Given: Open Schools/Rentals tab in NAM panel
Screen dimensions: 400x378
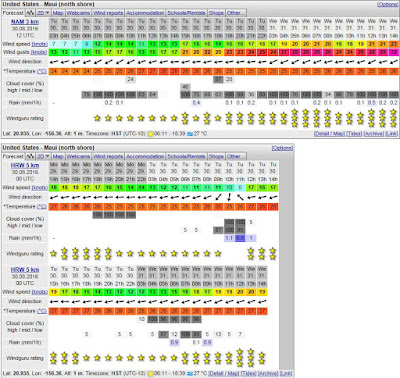Looking at the screenshot, I should click(x=186, y=13).
